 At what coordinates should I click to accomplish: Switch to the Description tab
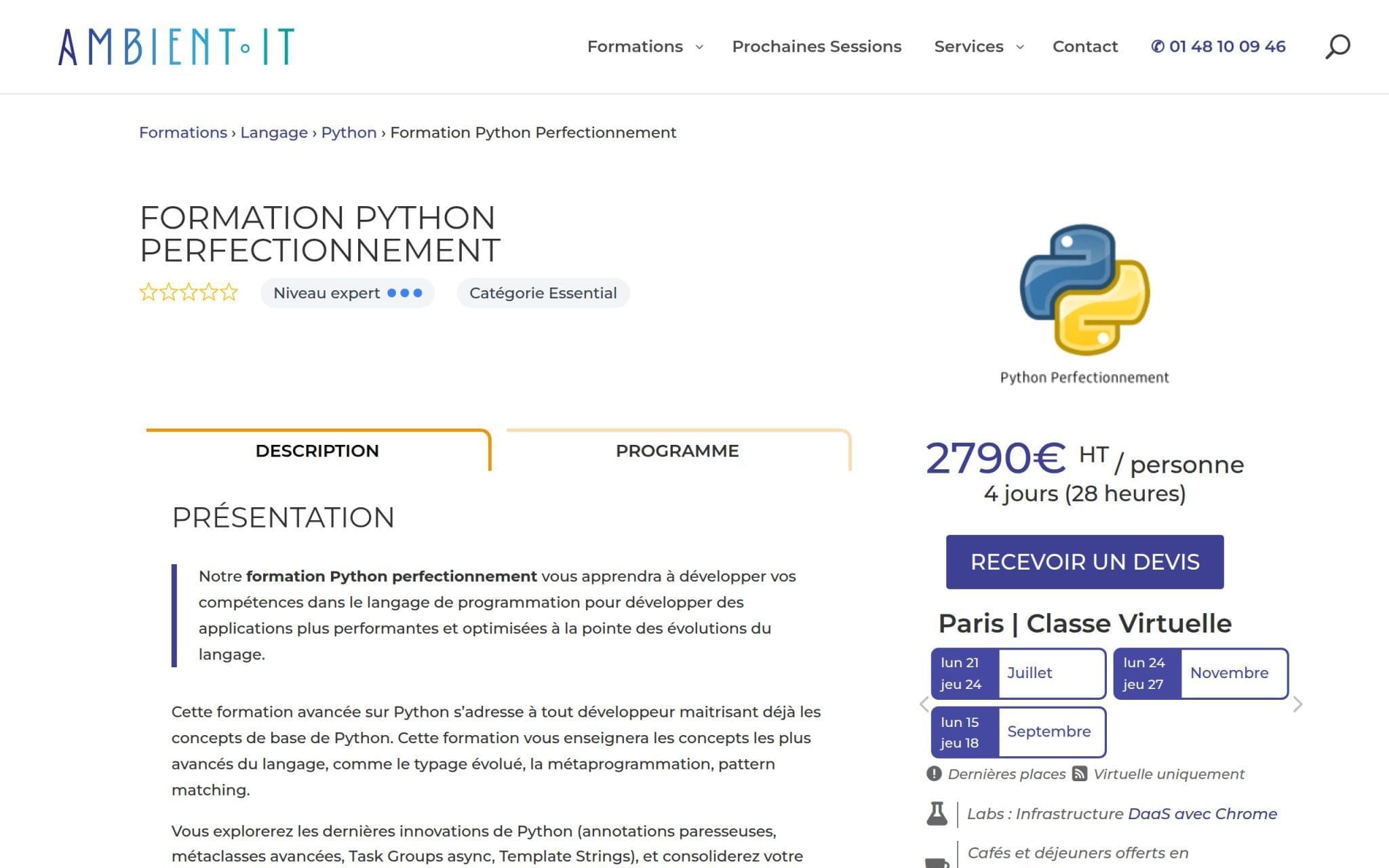tap(317, 450)
